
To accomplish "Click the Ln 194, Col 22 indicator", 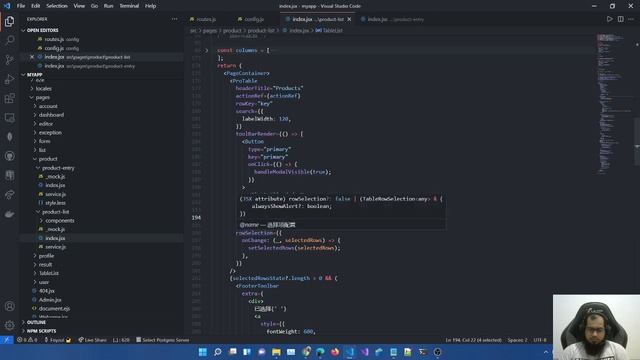I will point(473,340).
